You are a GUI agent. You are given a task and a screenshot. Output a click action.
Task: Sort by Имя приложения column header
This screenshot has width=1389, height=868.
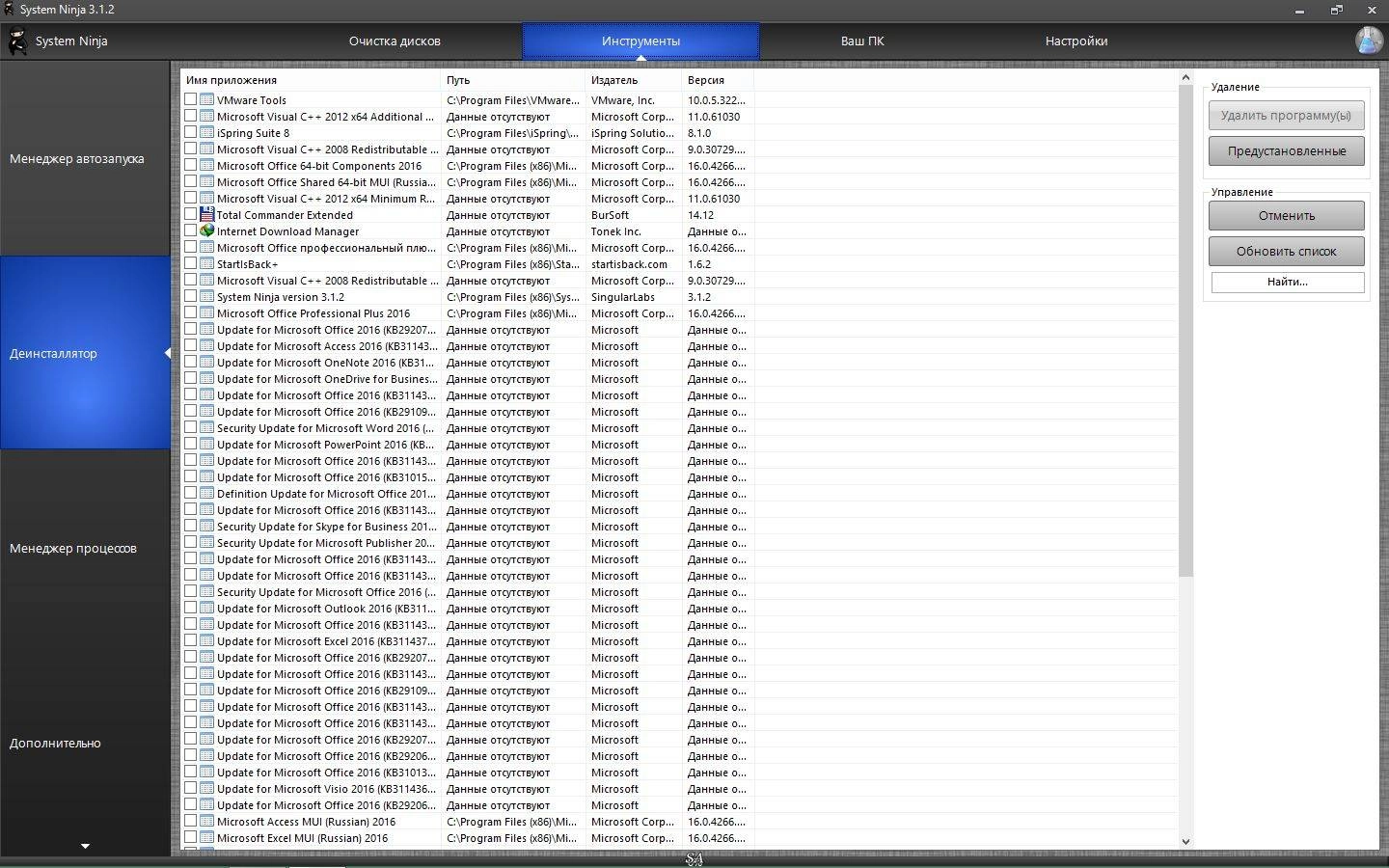(311, 80)
